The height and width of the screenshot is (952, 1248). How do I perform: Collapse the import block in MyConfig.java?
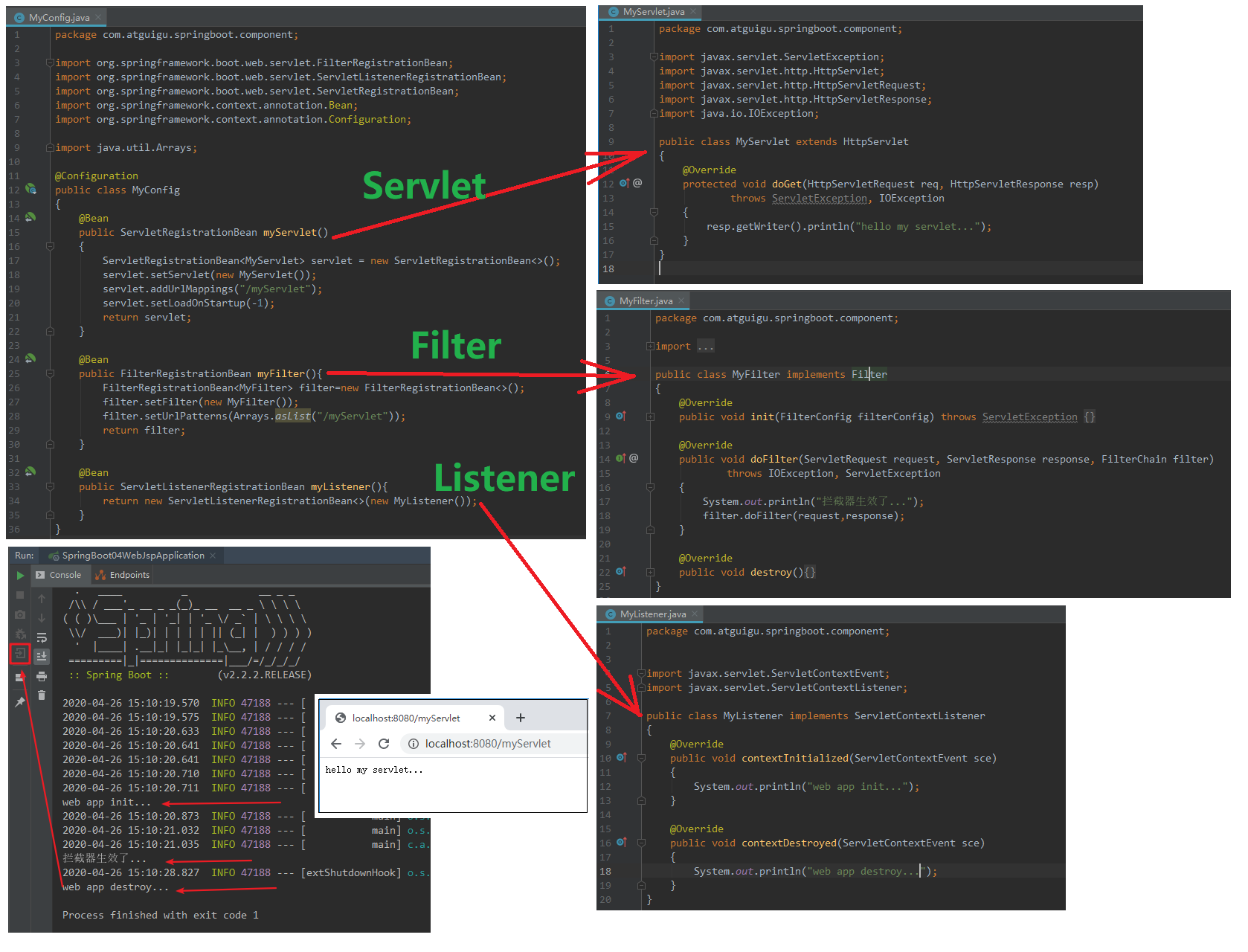(x=50, y=62)
